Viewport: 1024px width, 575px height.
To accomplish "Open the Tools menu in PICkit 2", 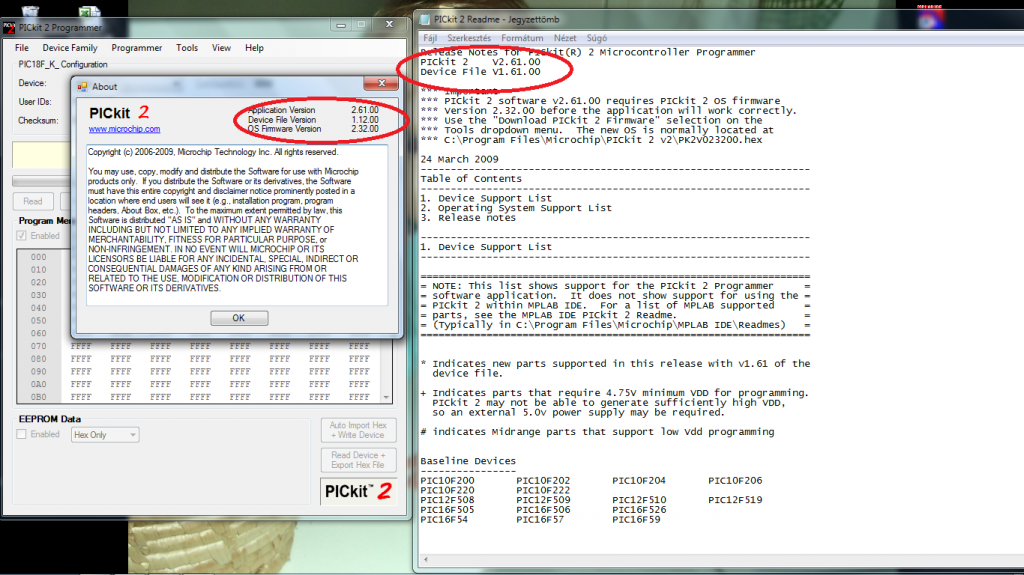I will click(x=187, y=48).
